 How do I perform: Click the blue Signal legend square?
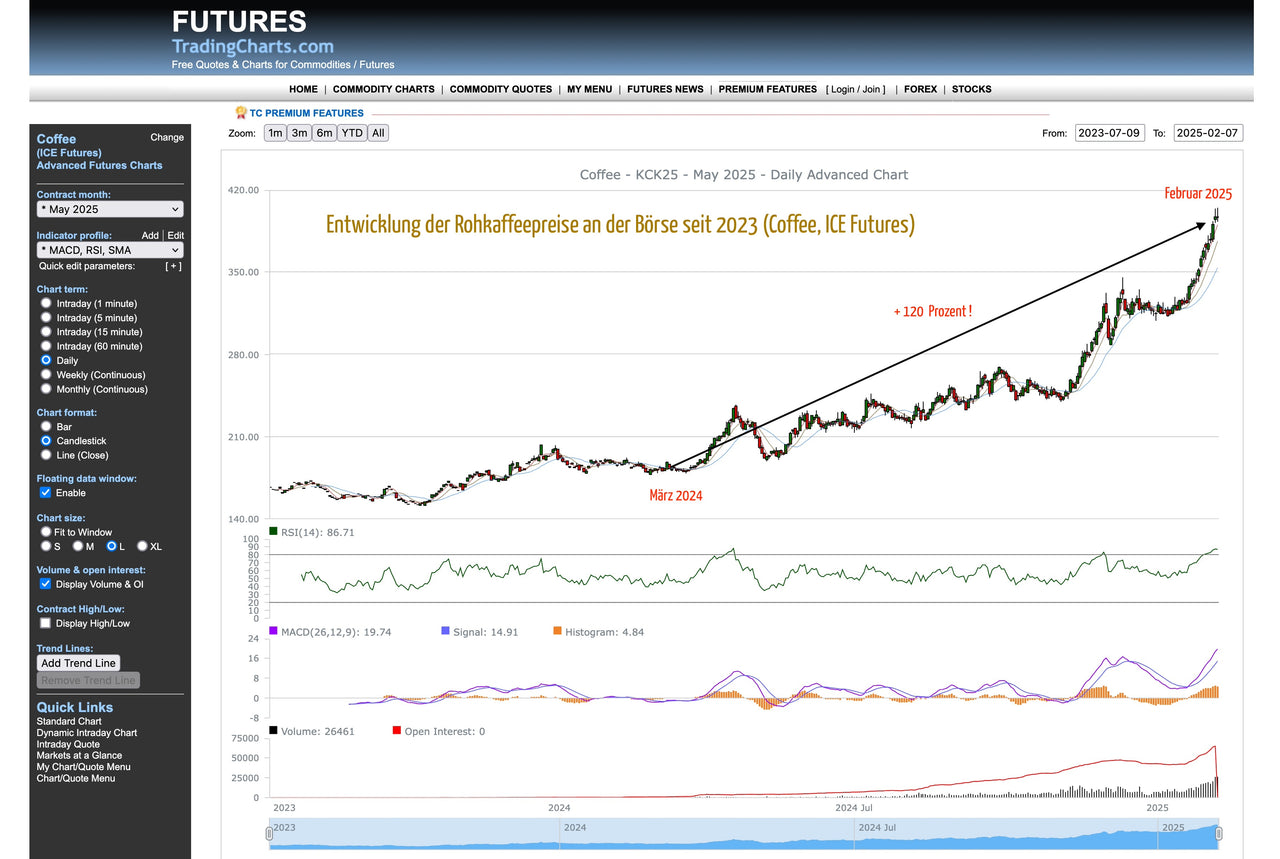click(x=445, y=631)
